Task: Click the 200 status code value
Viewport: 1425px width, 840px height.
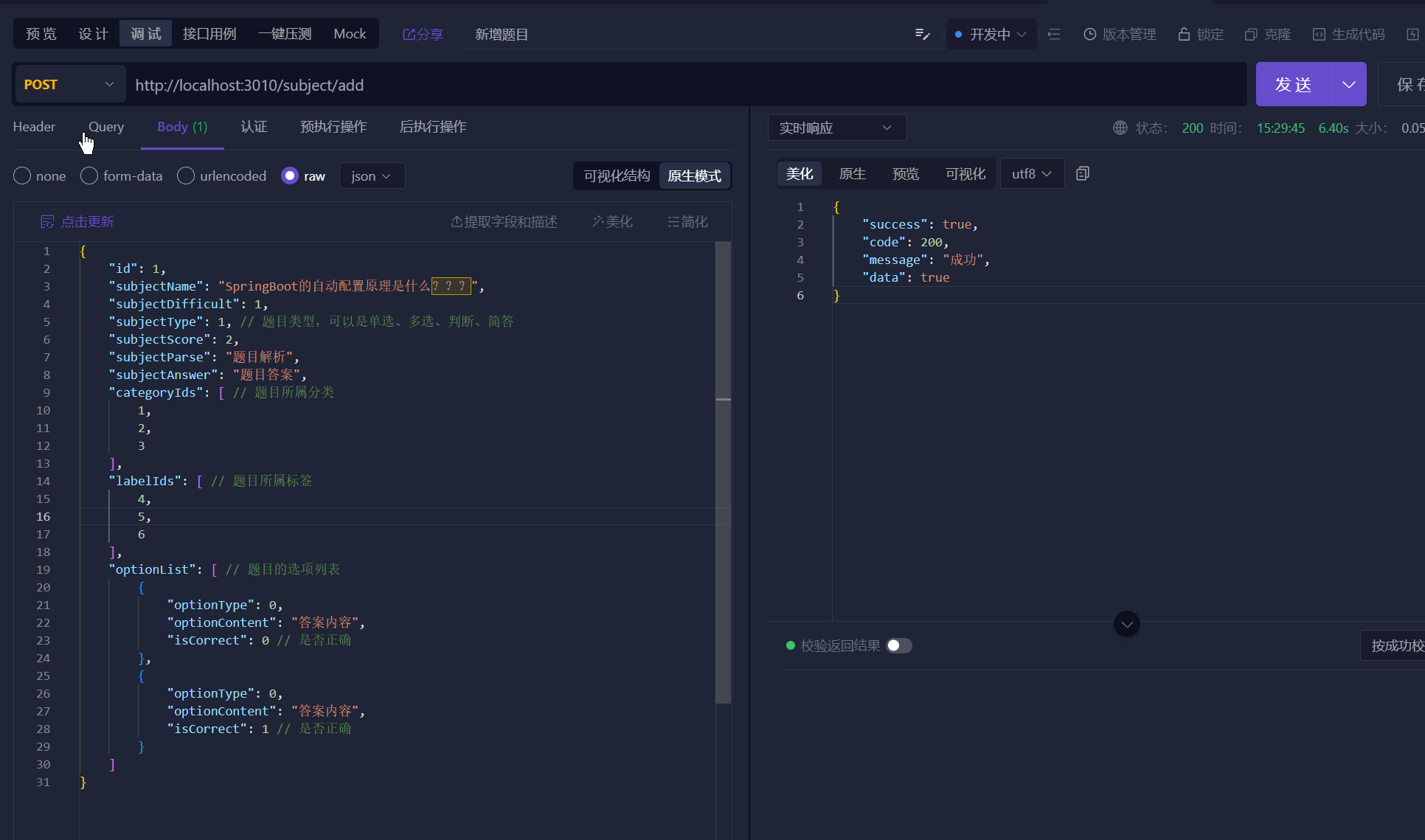Action: click(x=1192, y=128)
